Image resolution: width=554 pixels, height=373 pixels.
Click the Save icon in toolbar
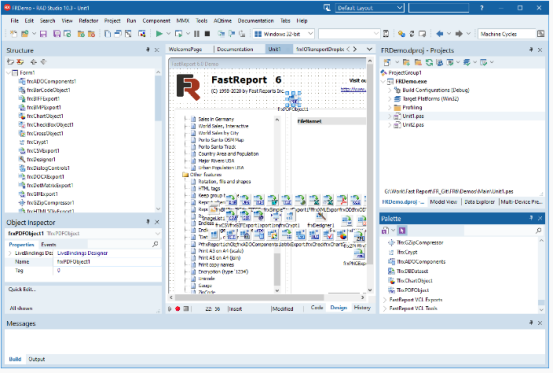43,34
